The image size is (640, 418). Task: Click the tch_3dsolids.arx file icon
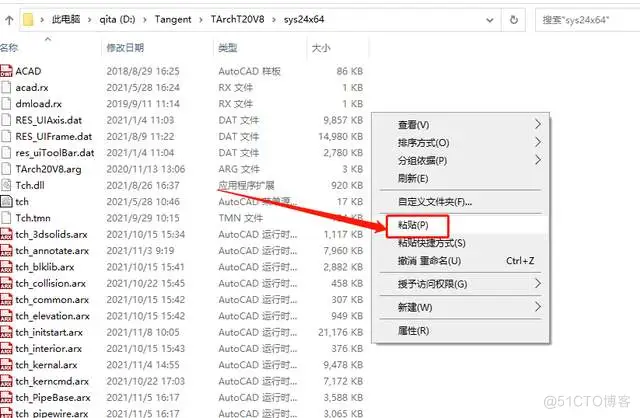pos(6,234)
